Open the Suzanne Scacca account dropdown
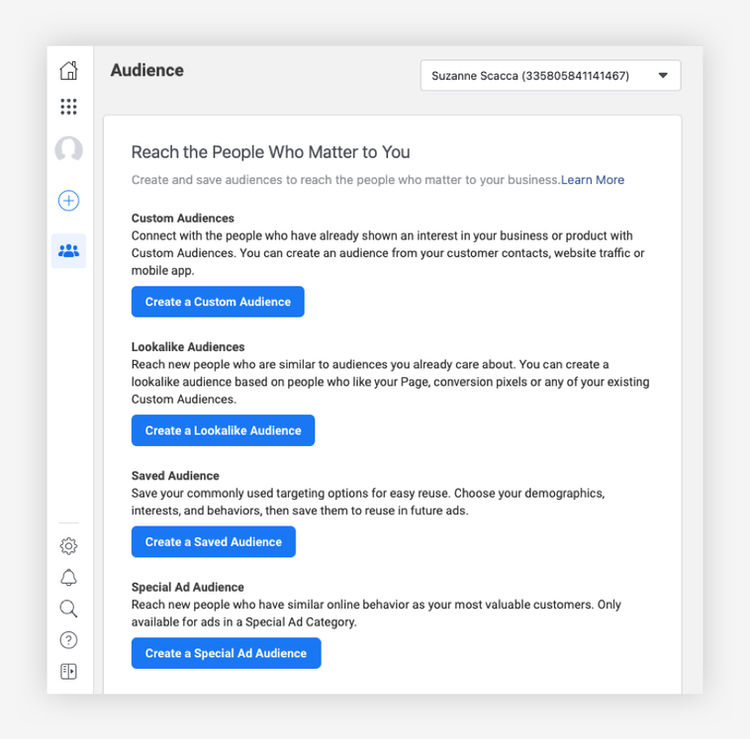 (x=551, y=76)
